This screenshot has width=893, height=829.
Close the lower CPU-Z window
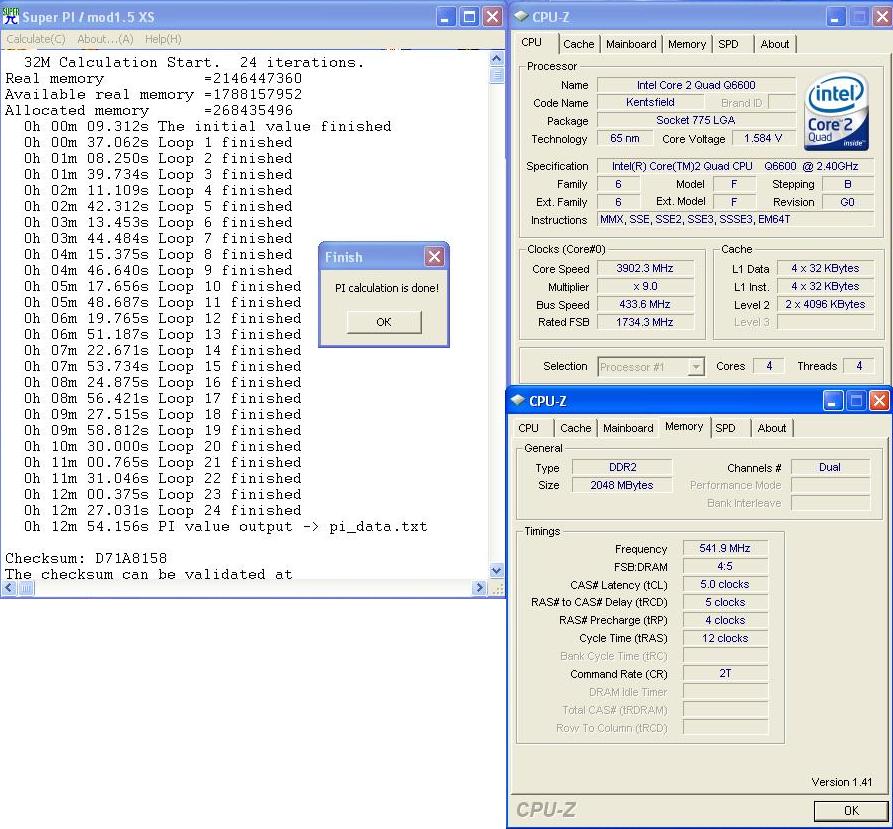tap(879, 401)
